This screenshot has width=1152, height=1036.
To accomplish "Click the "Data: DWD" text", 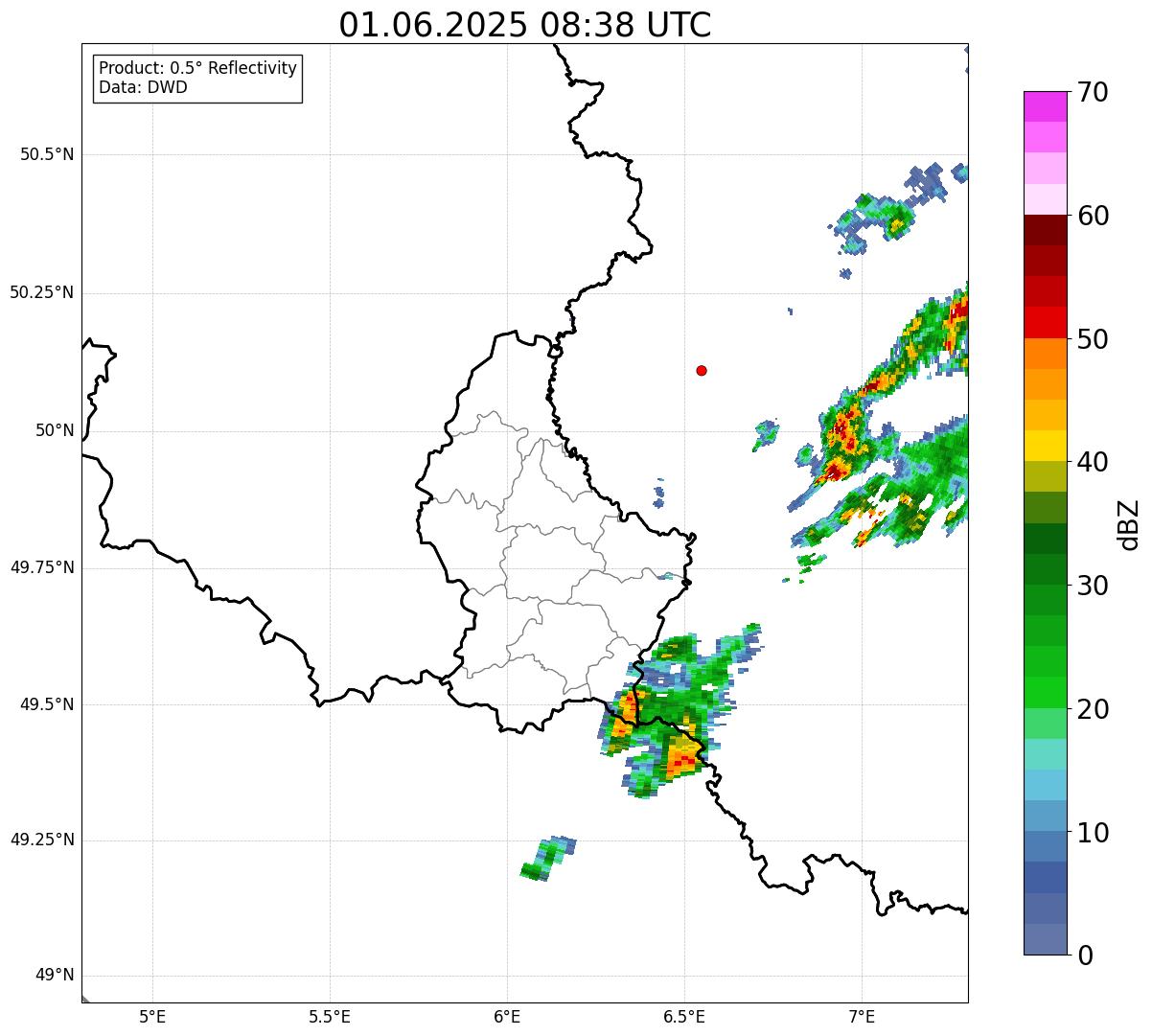I will point(143,87).
